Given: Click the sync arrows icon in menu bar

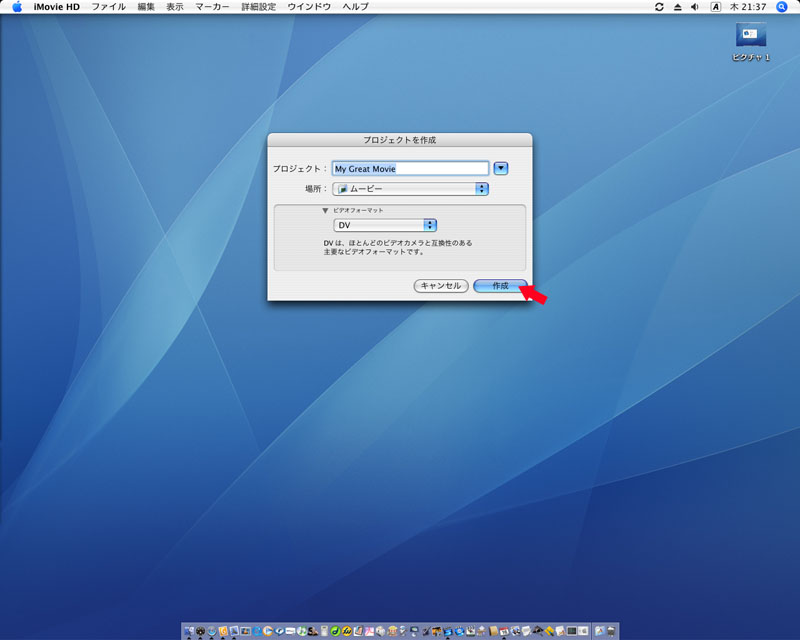Looking at the screenshot, I should [659, 7].
